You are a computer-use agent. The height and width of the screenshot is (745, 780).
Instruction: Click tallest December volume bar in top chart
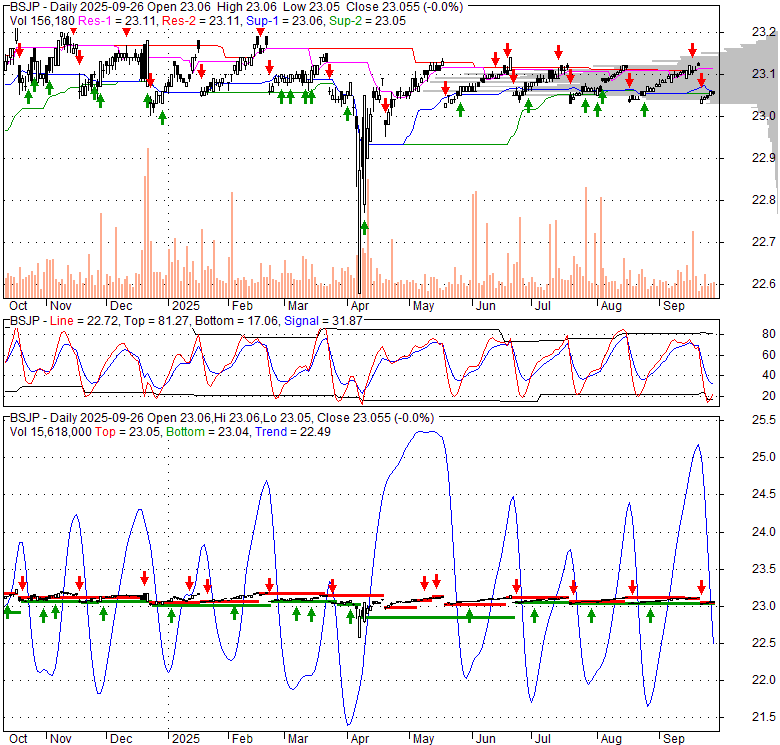(148, 223)
